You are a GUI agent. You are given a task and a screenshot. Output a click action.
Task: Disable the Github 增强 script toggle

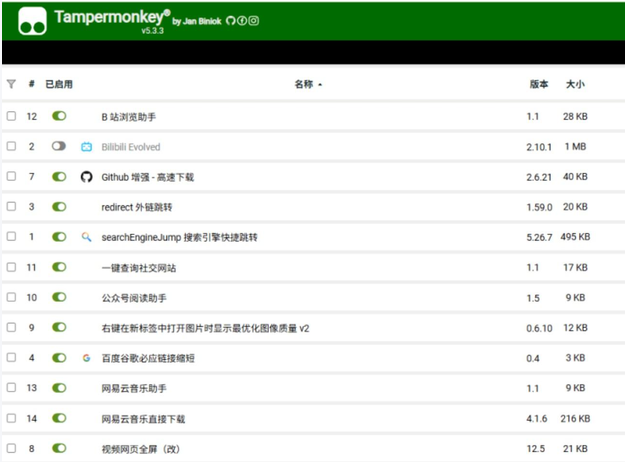[x=59, y=176]
